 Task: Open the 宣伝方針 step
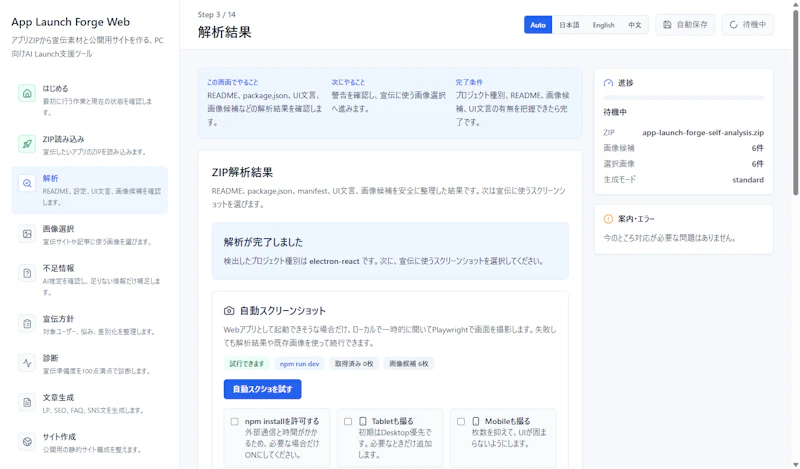(89, 324)
